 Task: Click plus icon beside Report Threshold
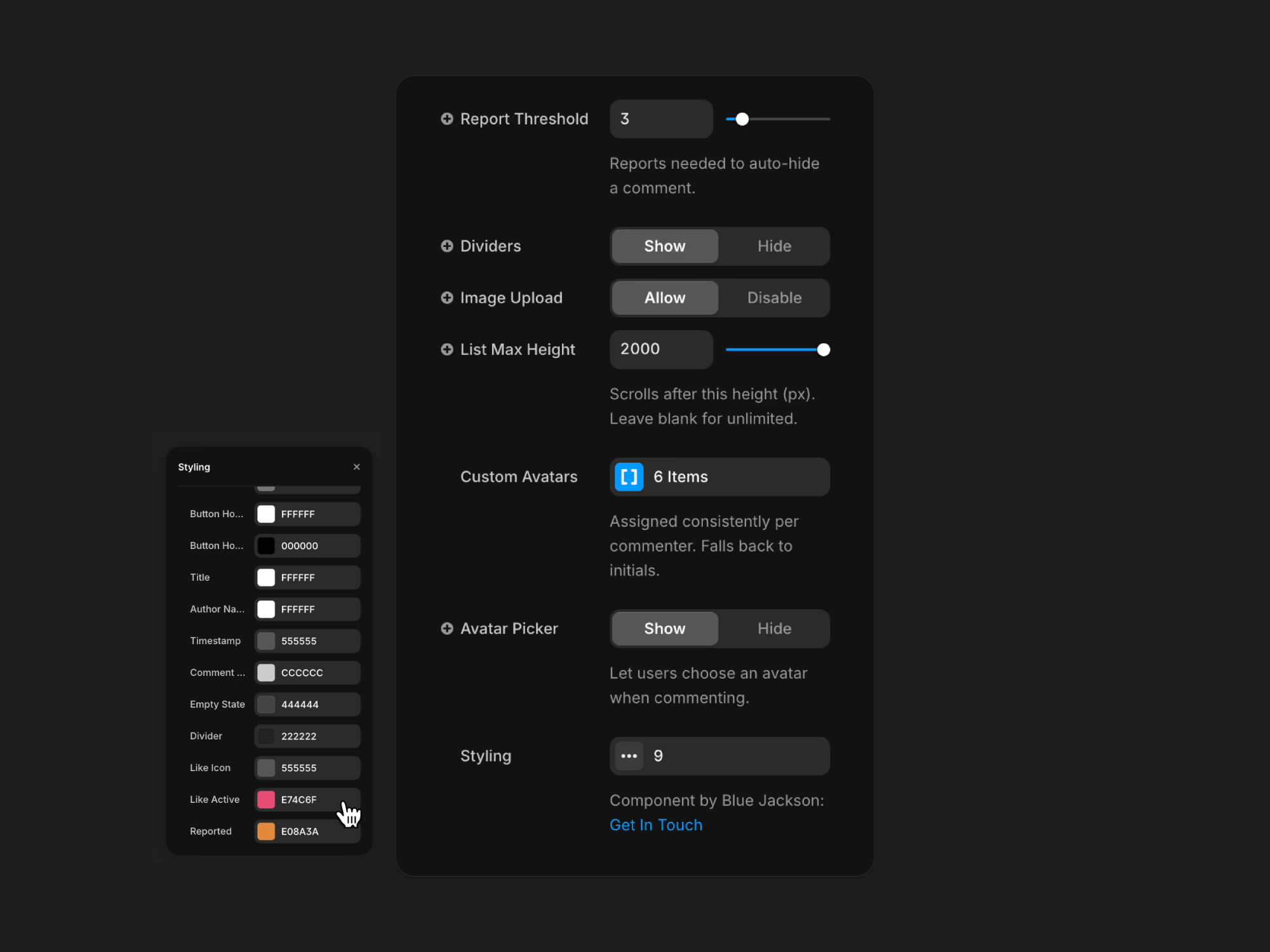[x=447, y=119]
